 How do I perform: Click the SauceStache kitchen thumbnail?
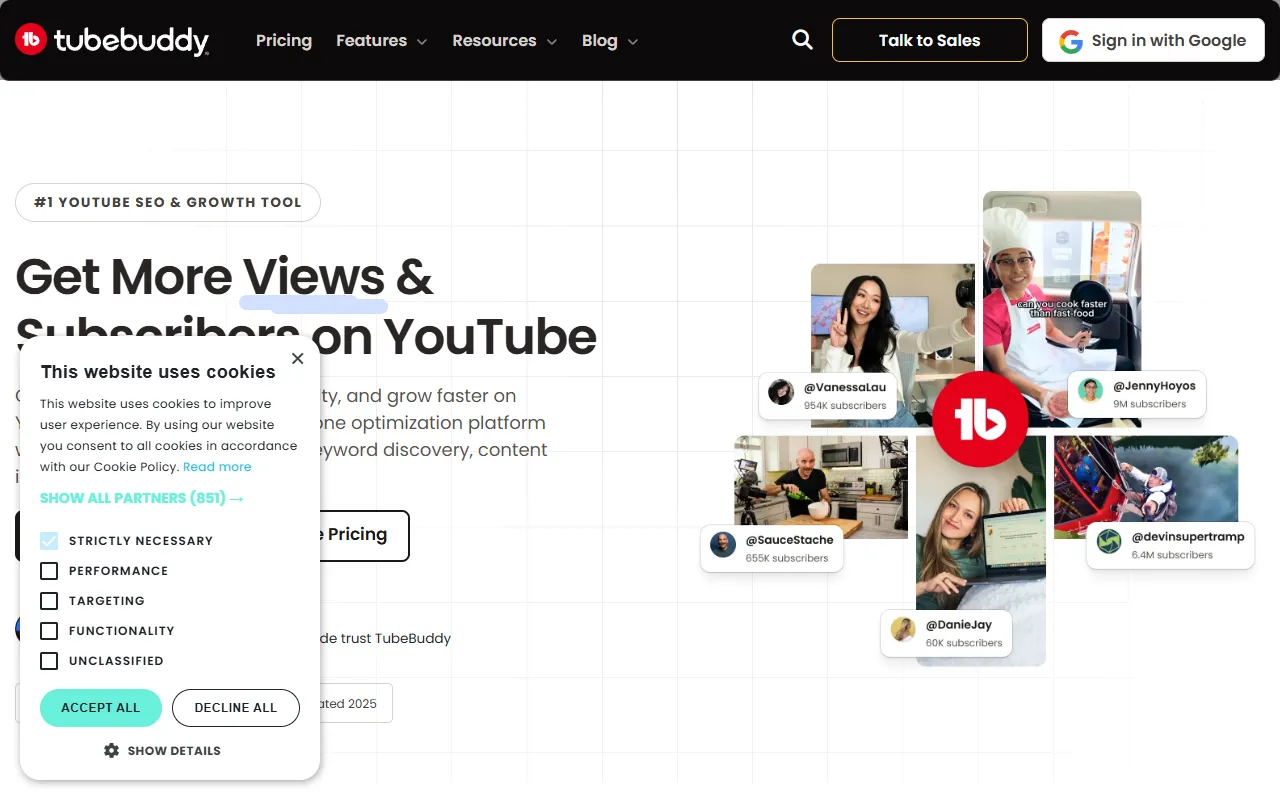[821, 487]
